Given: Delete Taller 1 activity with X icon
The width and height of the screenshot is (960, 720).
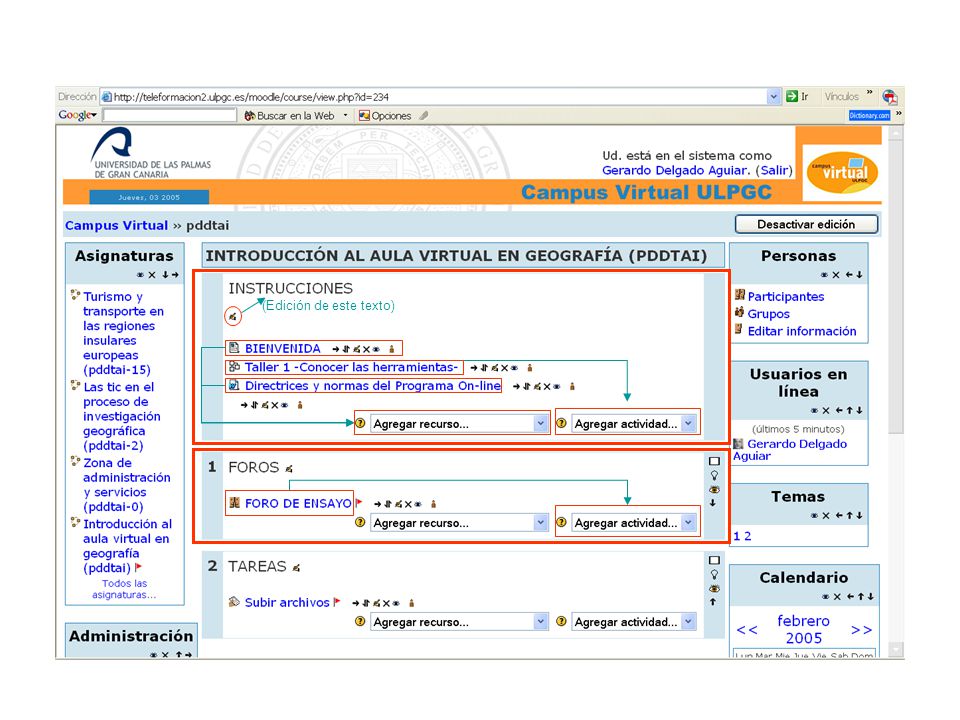Looking at the screenshot, I should tap(504, 368).
